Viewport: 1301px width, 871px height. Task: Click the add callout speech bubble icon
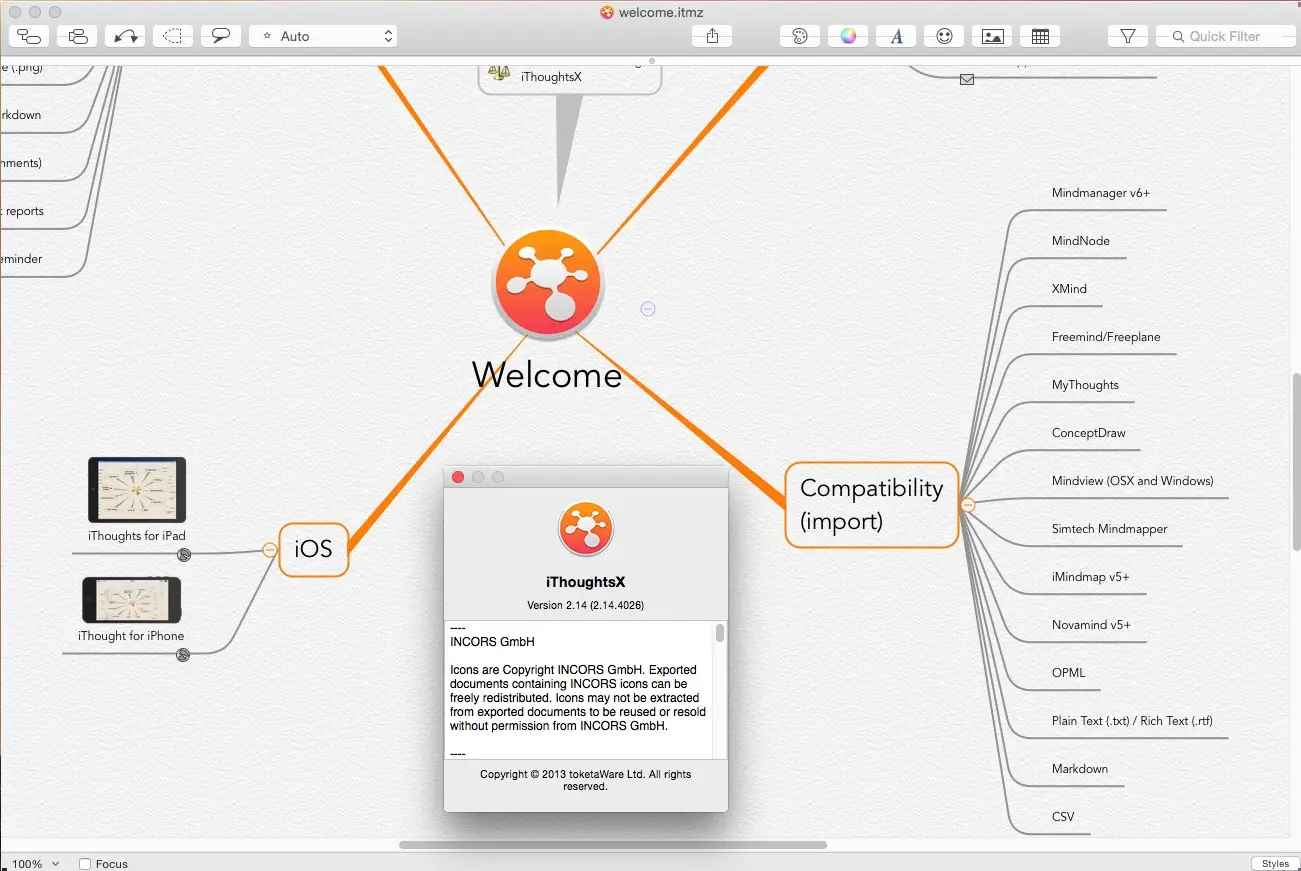pyautogui.click(x=221, y=36)
